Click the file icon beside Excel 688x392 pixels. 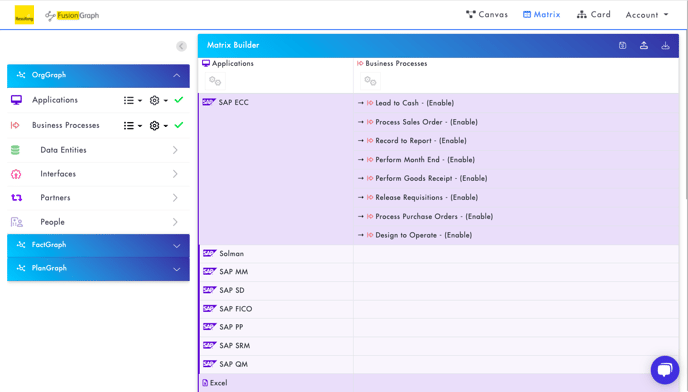205,383
